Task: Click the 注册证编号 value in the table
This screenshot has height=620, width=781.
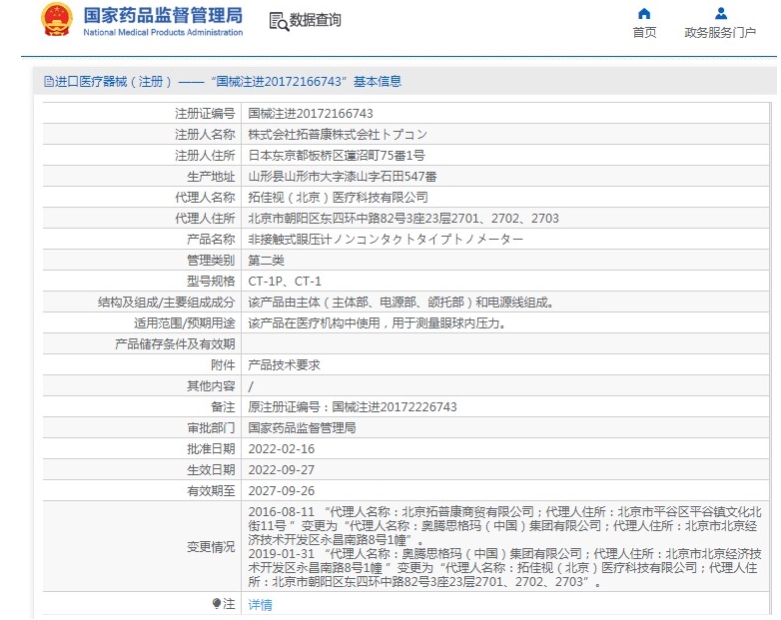Action: click(310, 114)
